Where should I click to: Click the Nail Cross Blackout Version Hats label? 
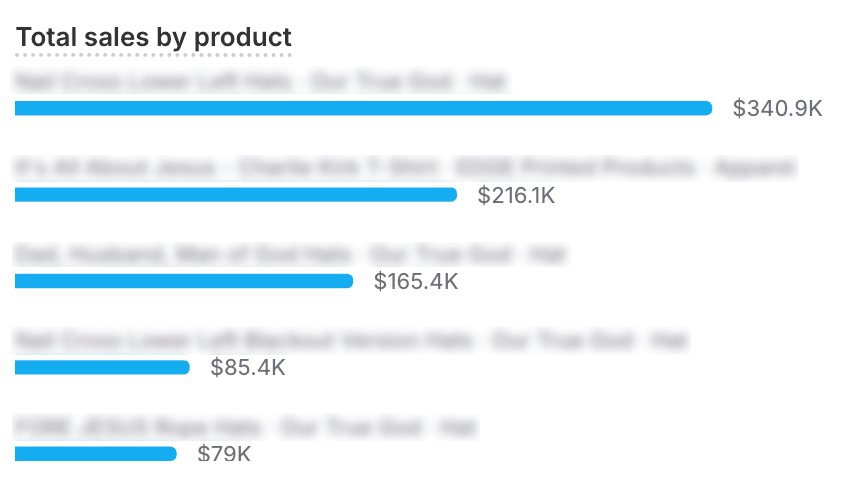coord(350,341)
